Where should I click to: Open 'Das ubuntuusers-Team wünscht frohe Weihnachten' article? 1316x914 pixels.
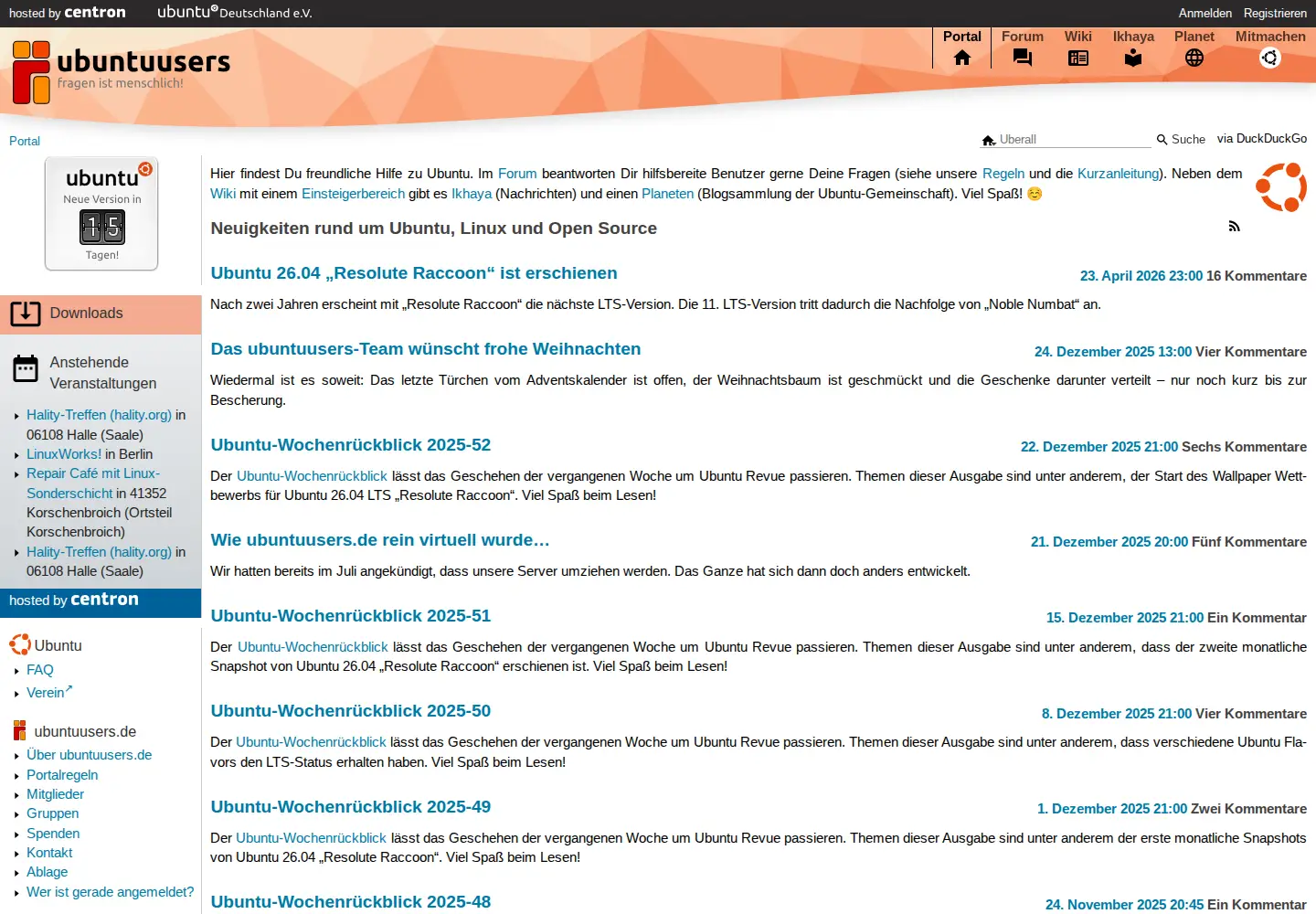pos(426,349)
